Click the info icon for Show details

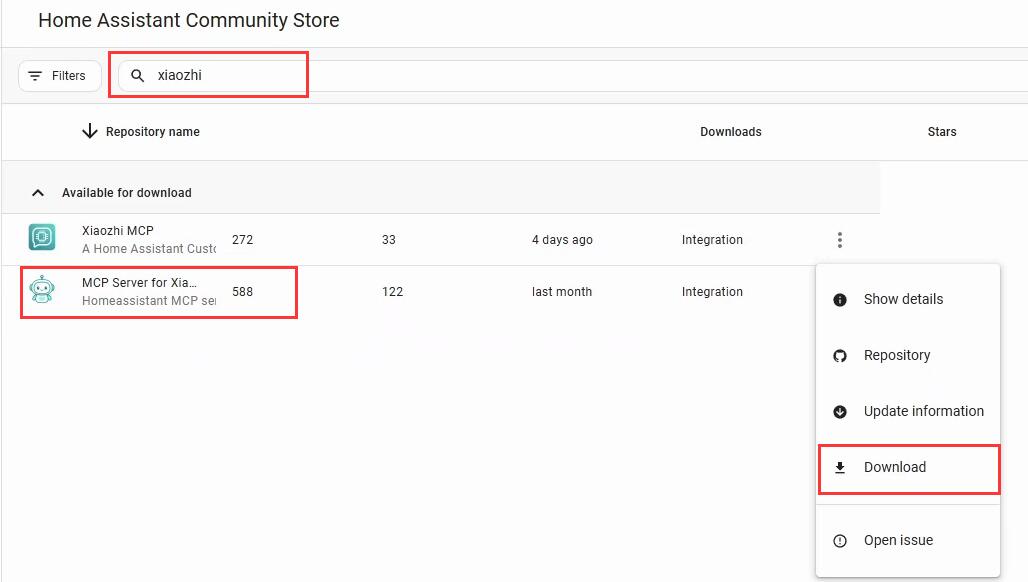840,299
